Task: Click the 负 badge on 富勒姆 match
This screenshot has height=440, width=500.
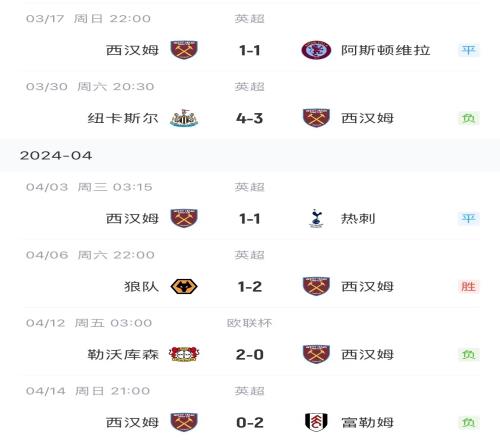Action: pyautogui.click(x=469, y=422)
